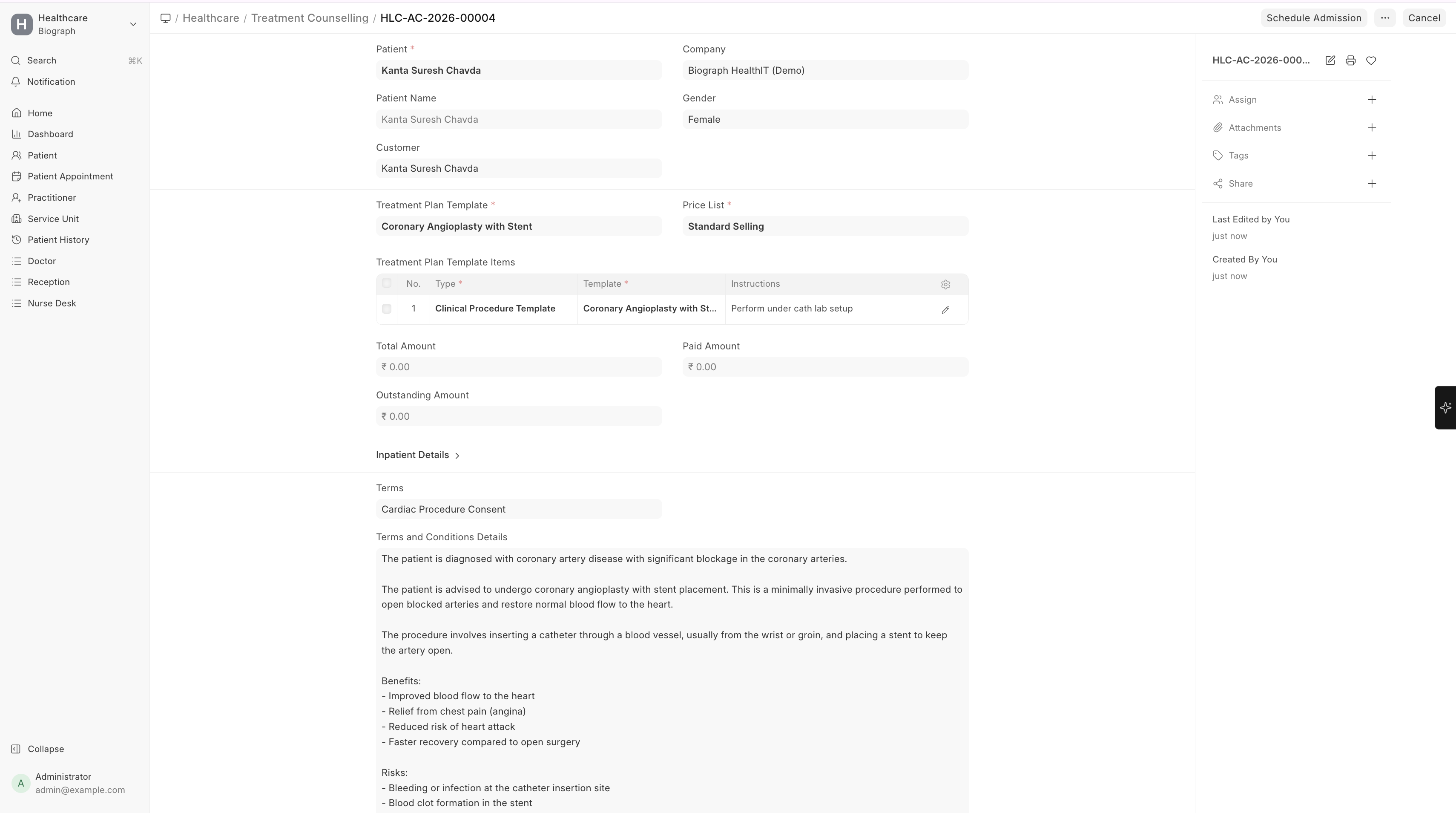
Task: Open Treatment Counselling breadcrumb link
Action: pos(309,18)
